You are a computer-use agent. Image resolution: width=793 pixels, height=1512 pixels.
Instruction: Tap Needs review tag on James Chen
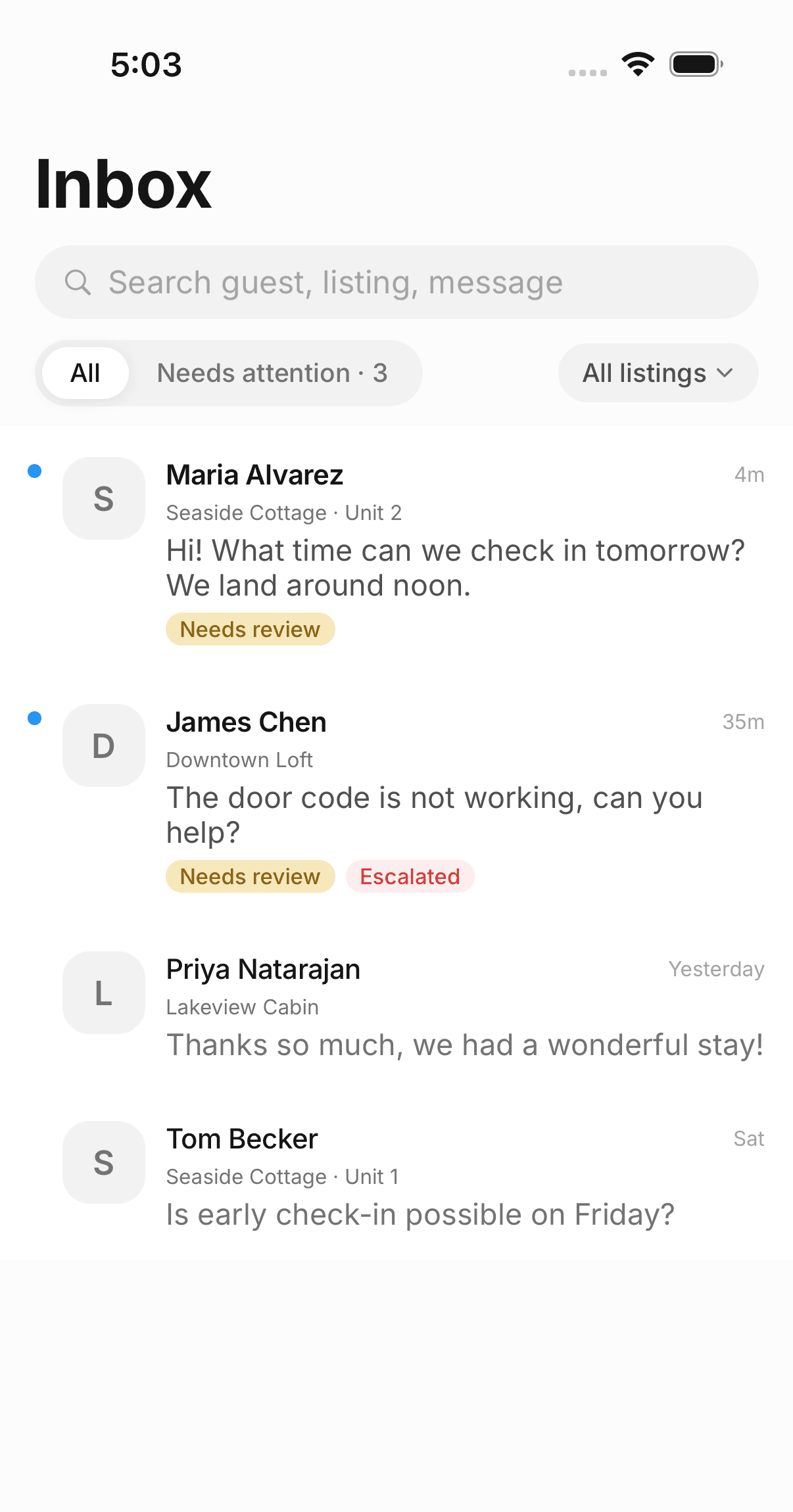point(251,876)
